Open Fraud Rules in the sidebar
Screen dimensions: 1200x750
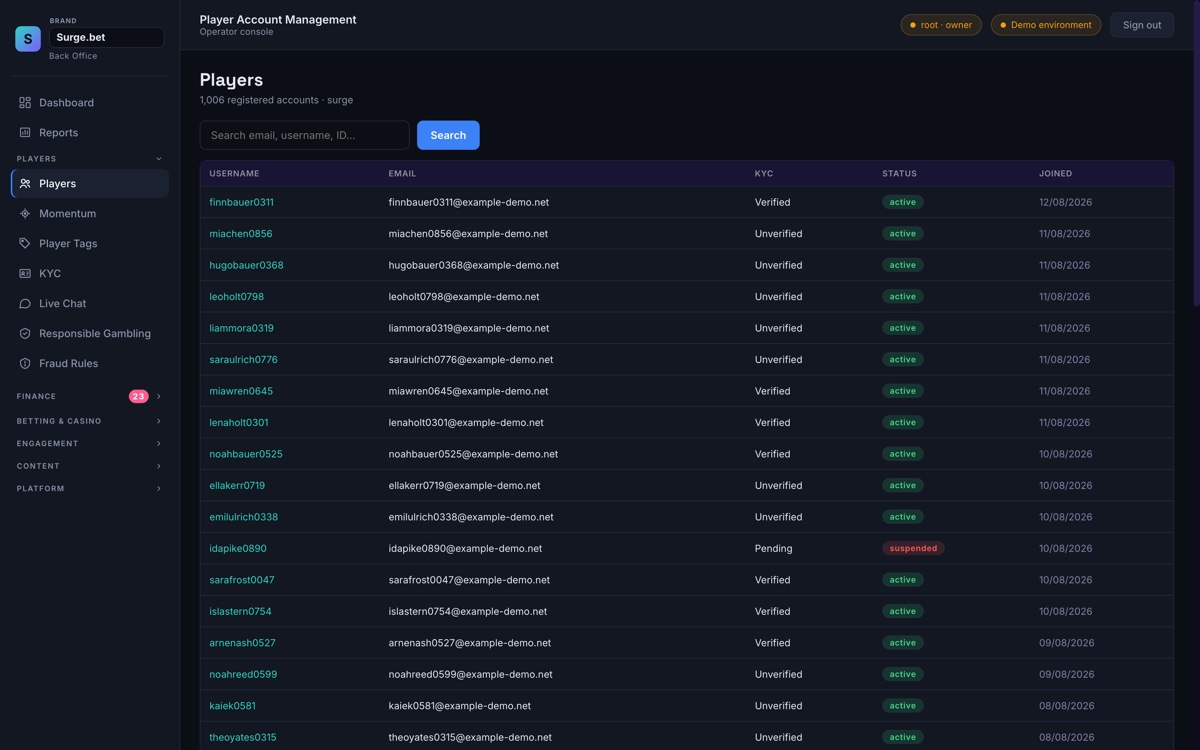click(x=90, y=364)
